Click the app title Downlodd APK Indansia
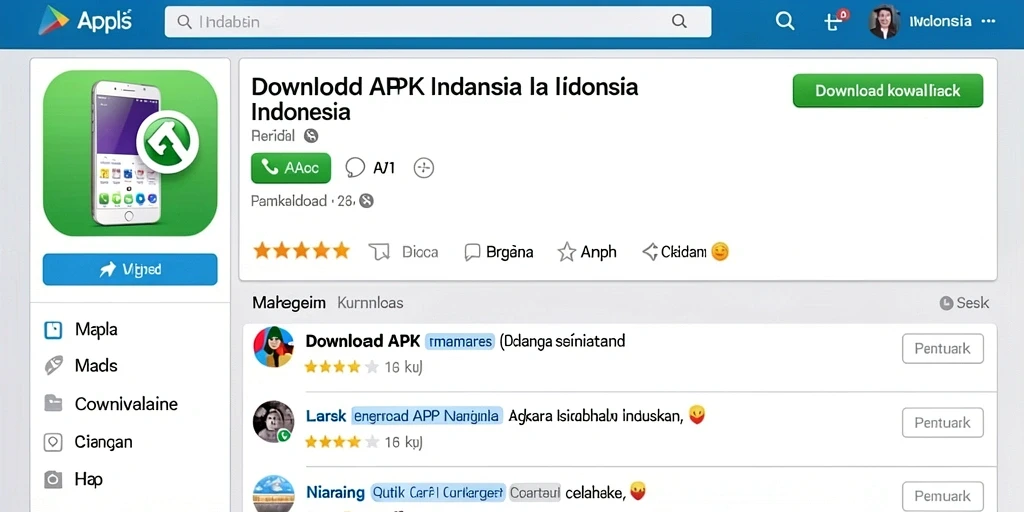The height and width of the screenshot is (512, 1024). [444, 99]
